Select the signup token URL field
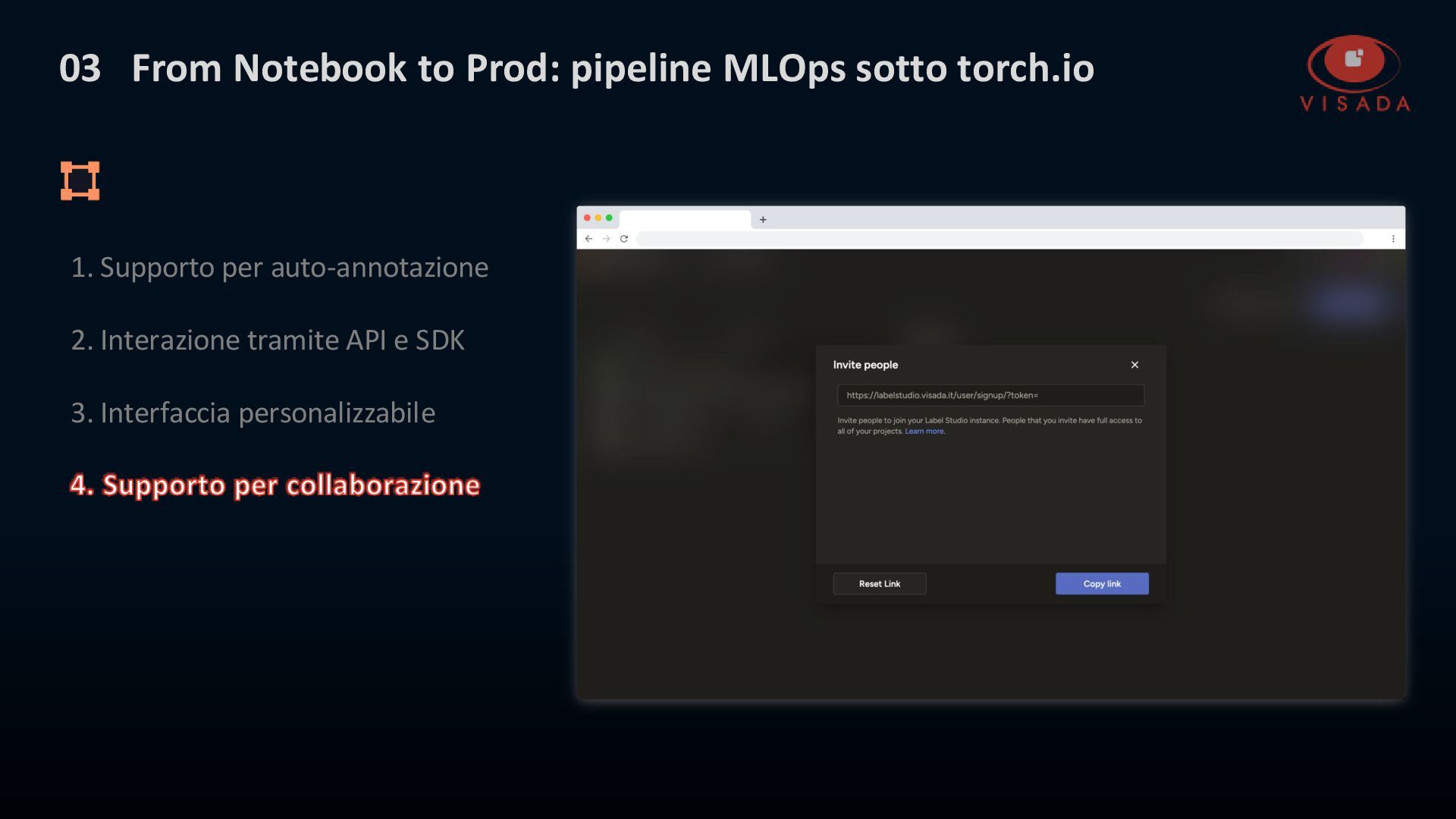Screen dimensions: 1456x819 click(x=990, y=395)
